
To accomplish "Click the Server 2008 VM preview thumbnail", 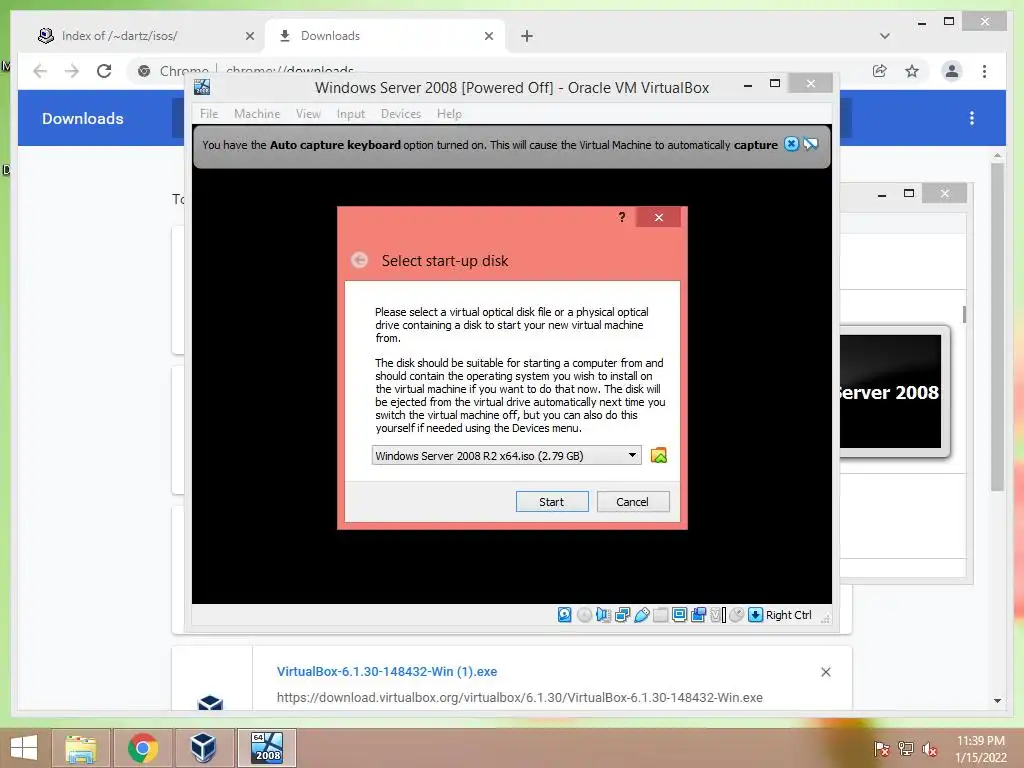I will [891, 391].
